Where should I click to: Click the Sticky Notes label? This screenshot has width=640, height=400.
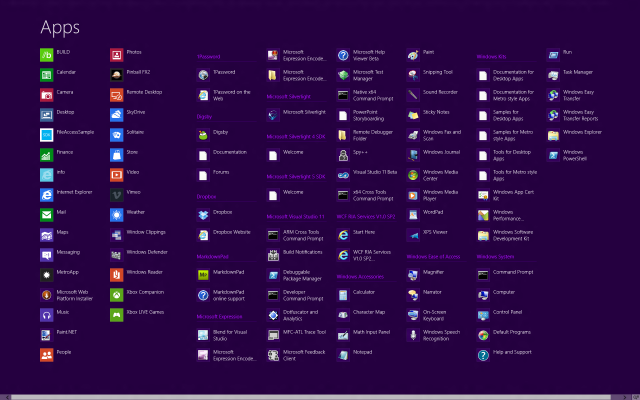436,112
